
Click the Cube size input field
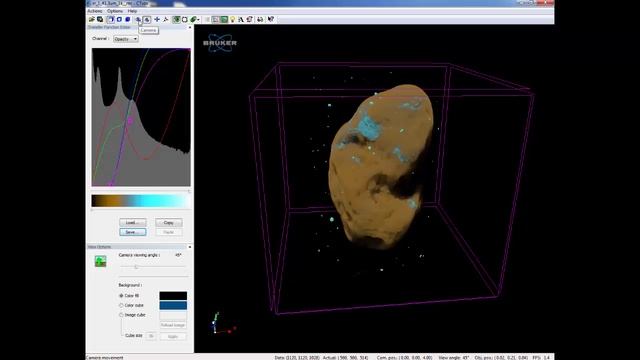[x=151, y=336]
